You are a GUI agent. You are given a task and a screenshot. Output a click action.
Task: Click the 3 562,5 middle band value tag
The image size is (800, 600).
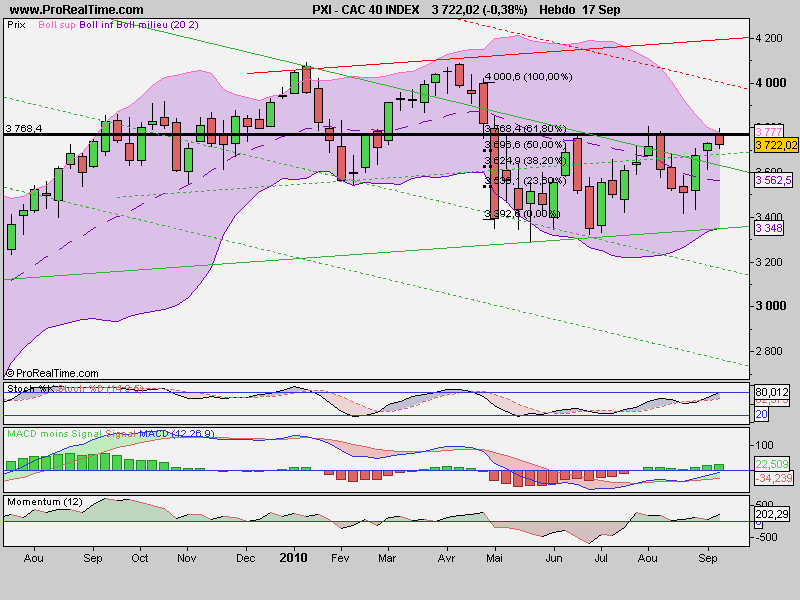pyautogui.click(x=773, y=180)
